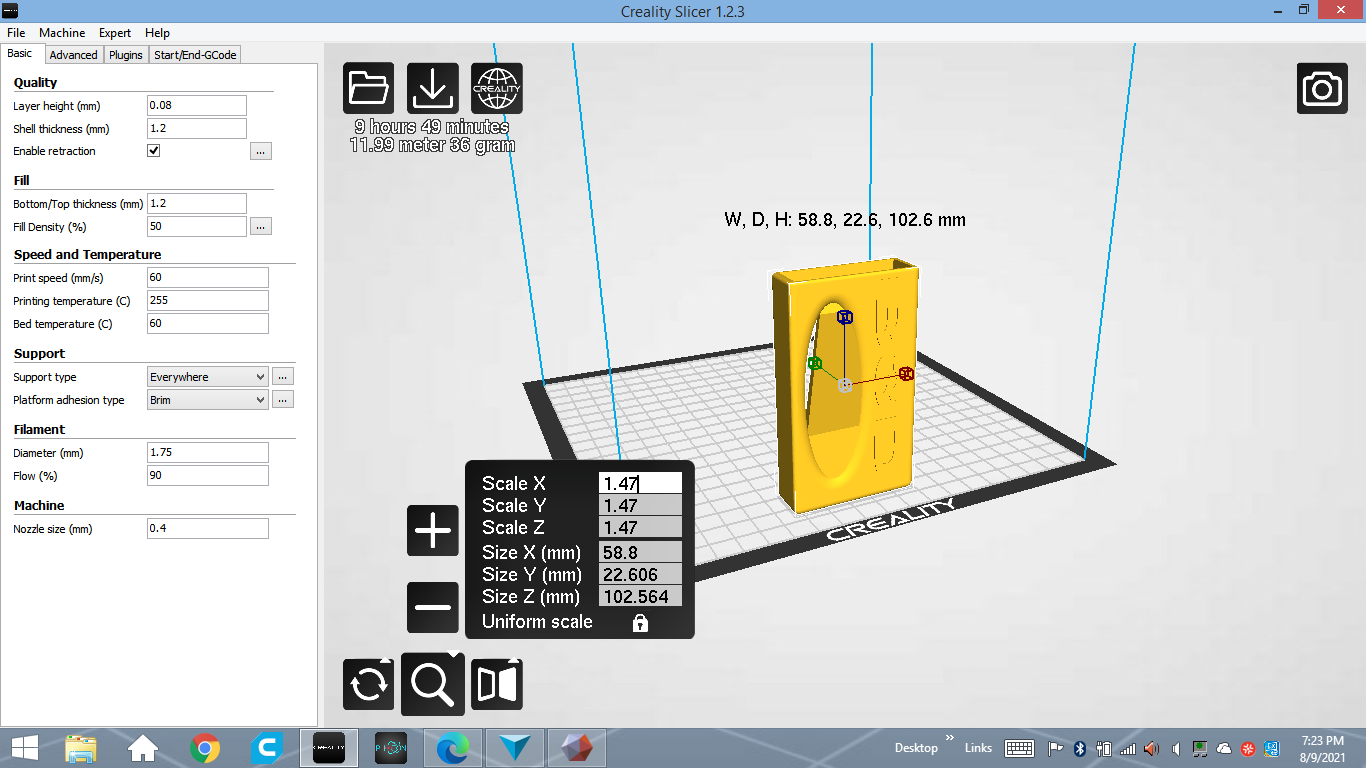Click the ellipsis button next to Platform adhesion type

point(283,400)
